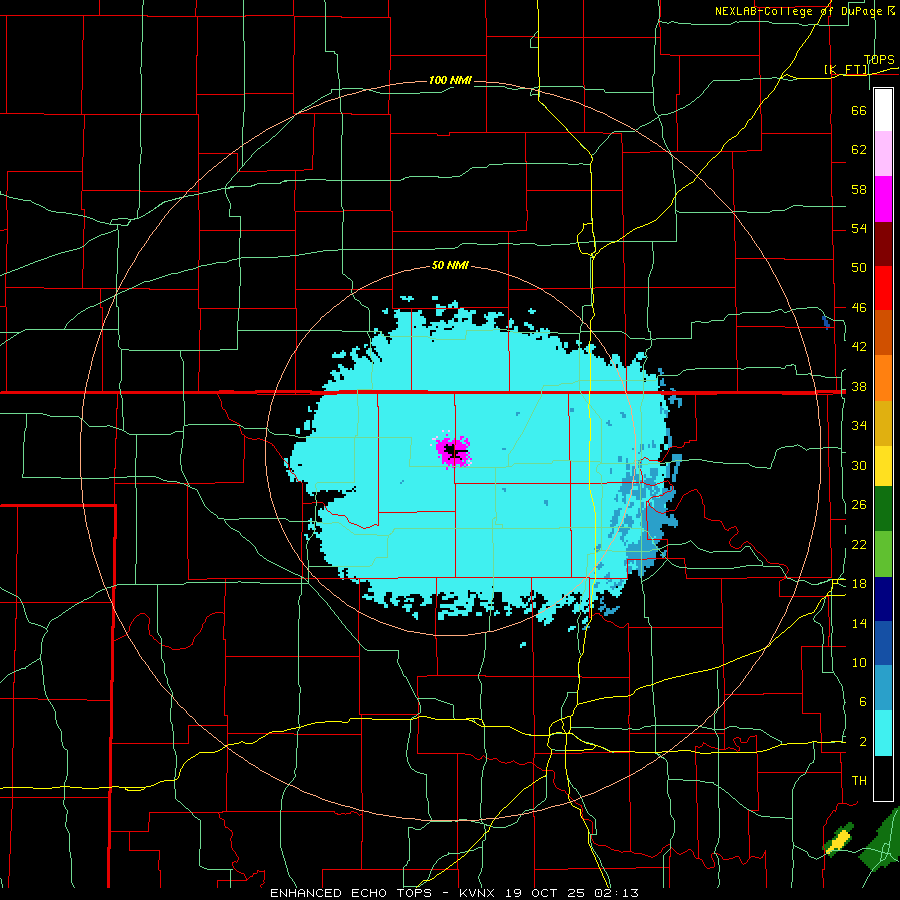
Task: Click the legend value "22"
Action: pyautogui.click(x=859, y=545)
